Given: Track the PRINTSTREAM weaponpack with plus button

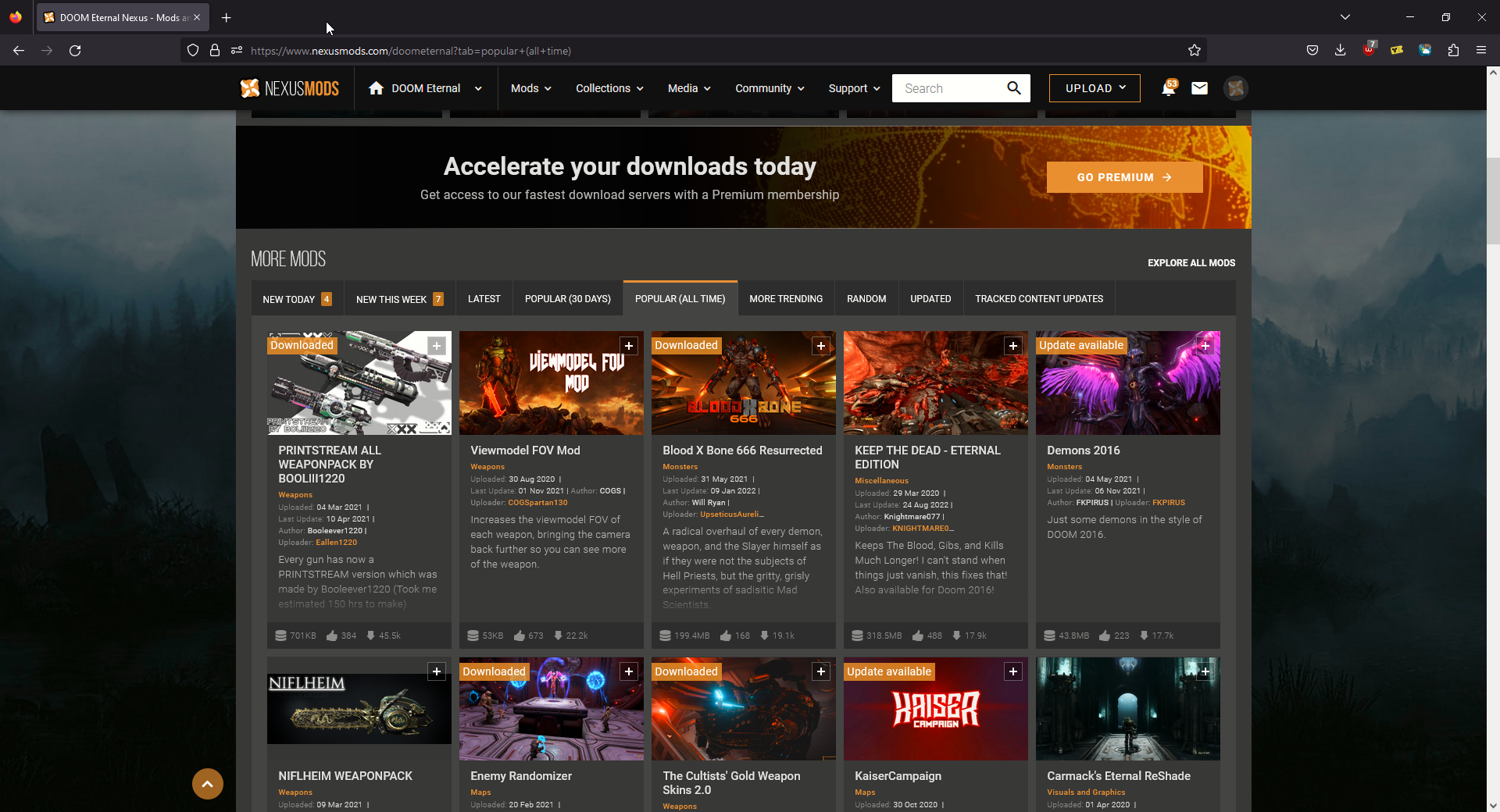Looking at the screenshot, I should pos(437,346).
